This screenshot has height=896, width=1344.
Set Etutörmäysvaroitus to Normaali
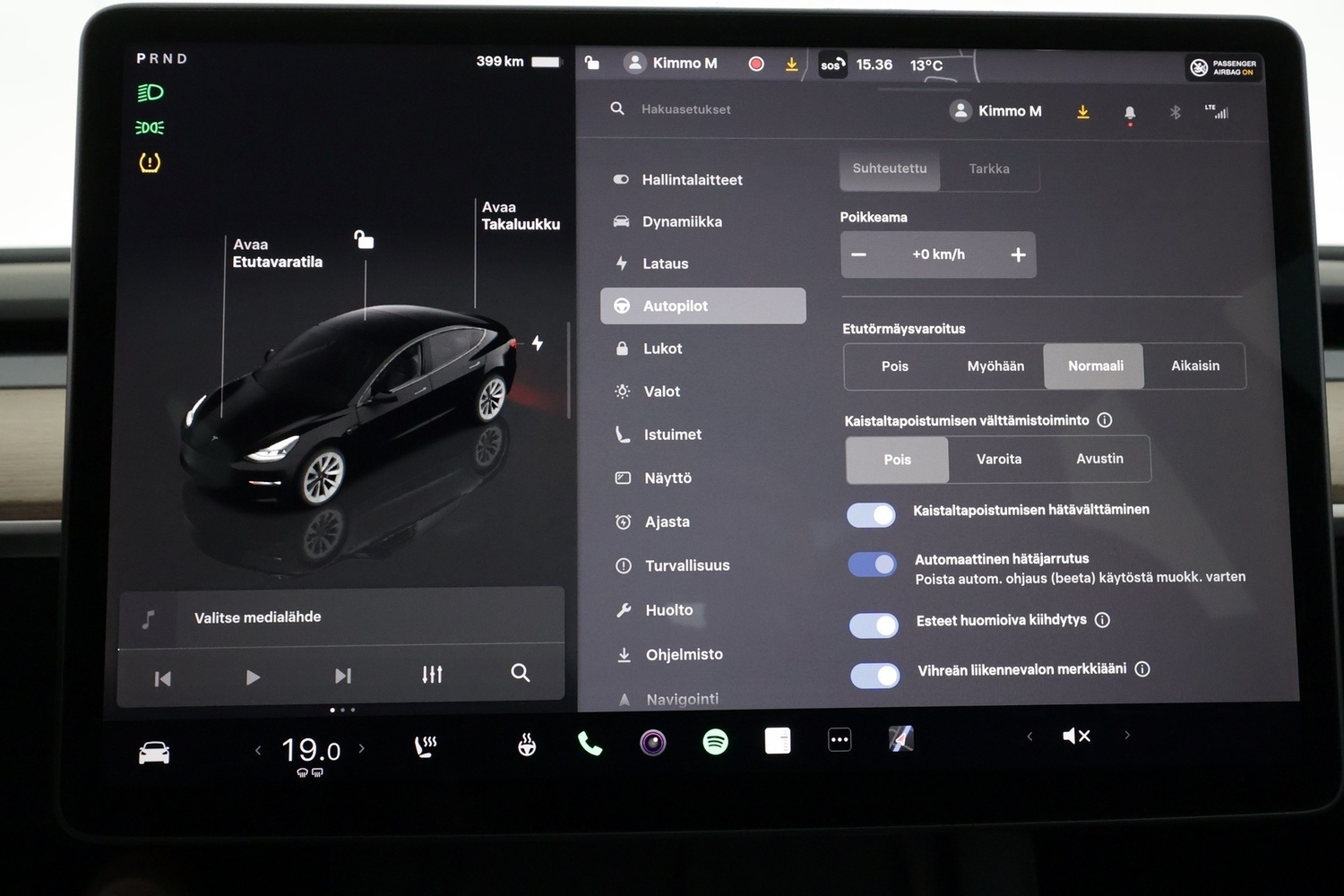pyautogui.click(x=1095, y=366)
